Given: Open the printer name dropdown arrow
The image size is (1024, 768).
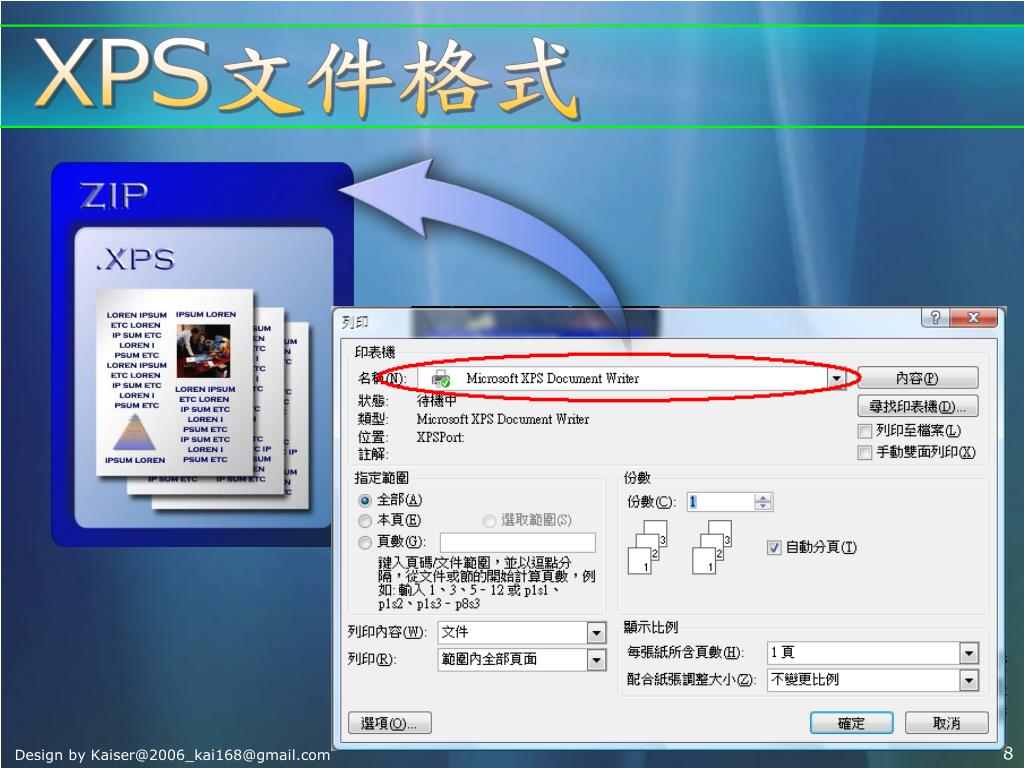Looking at the screenshot, I should pos(836,378).
